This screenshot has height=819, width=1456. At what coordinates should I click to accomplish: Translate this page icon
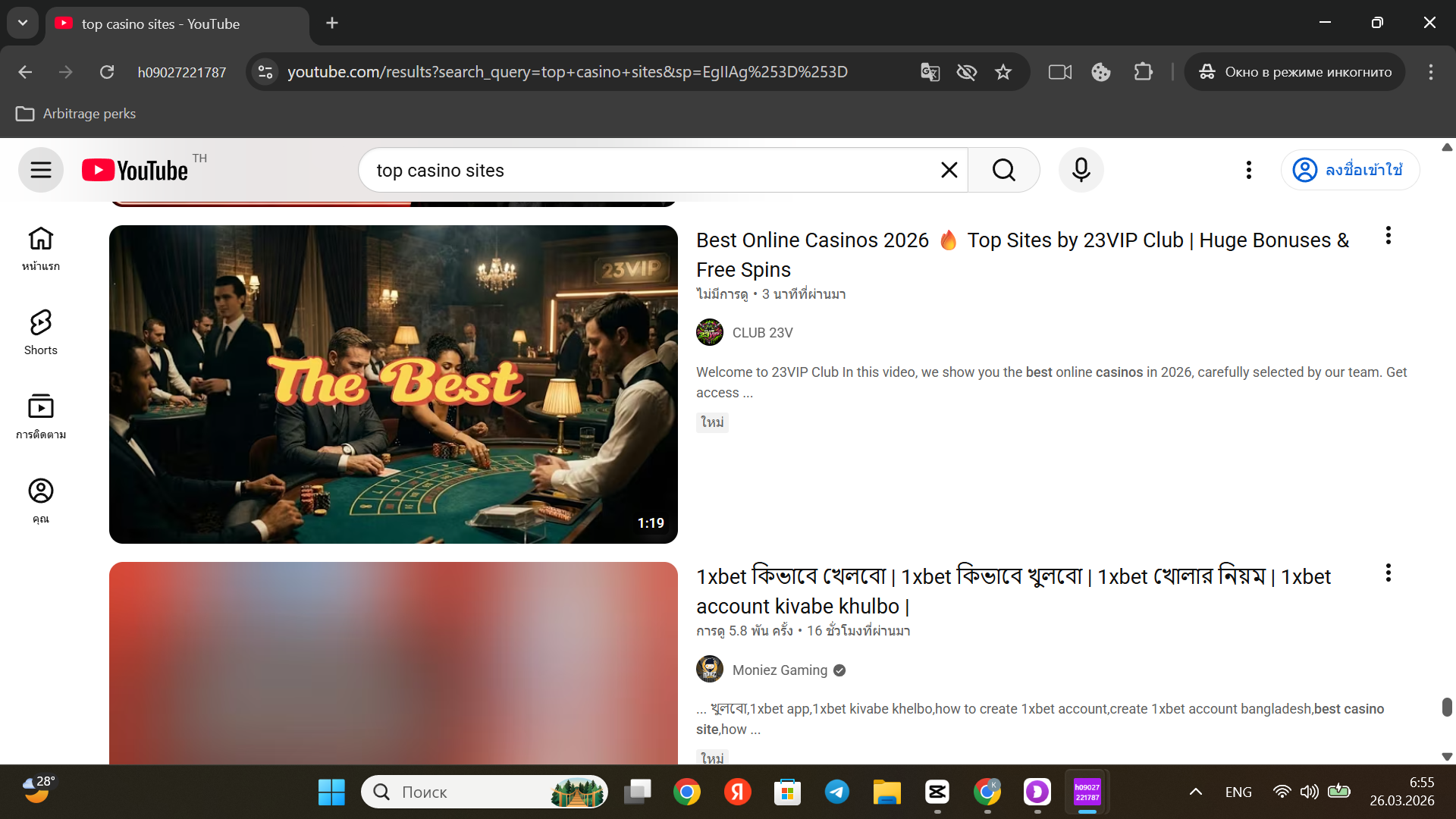(x=930, y=72)
